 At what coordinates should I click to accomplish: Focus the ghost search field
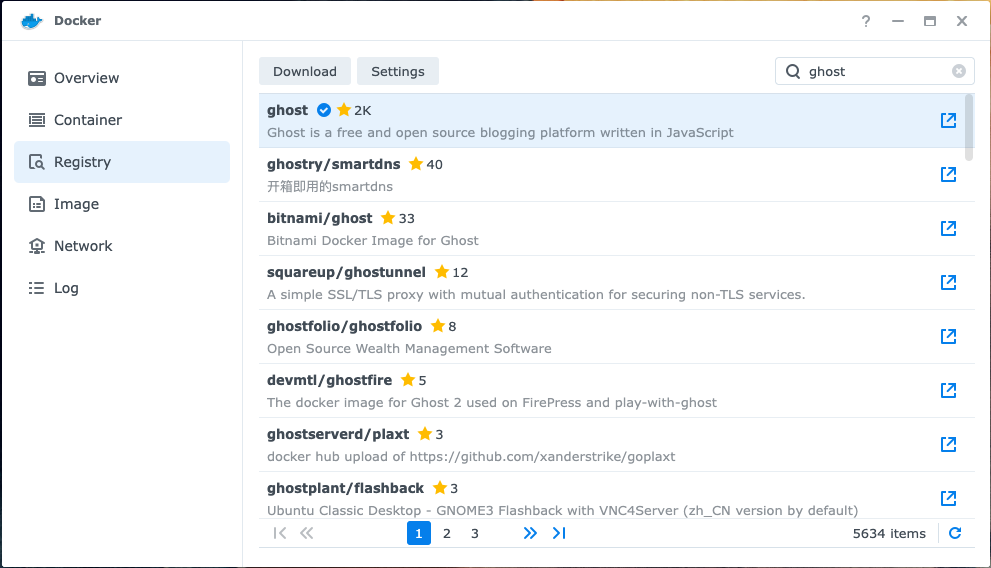click(875, 71)
